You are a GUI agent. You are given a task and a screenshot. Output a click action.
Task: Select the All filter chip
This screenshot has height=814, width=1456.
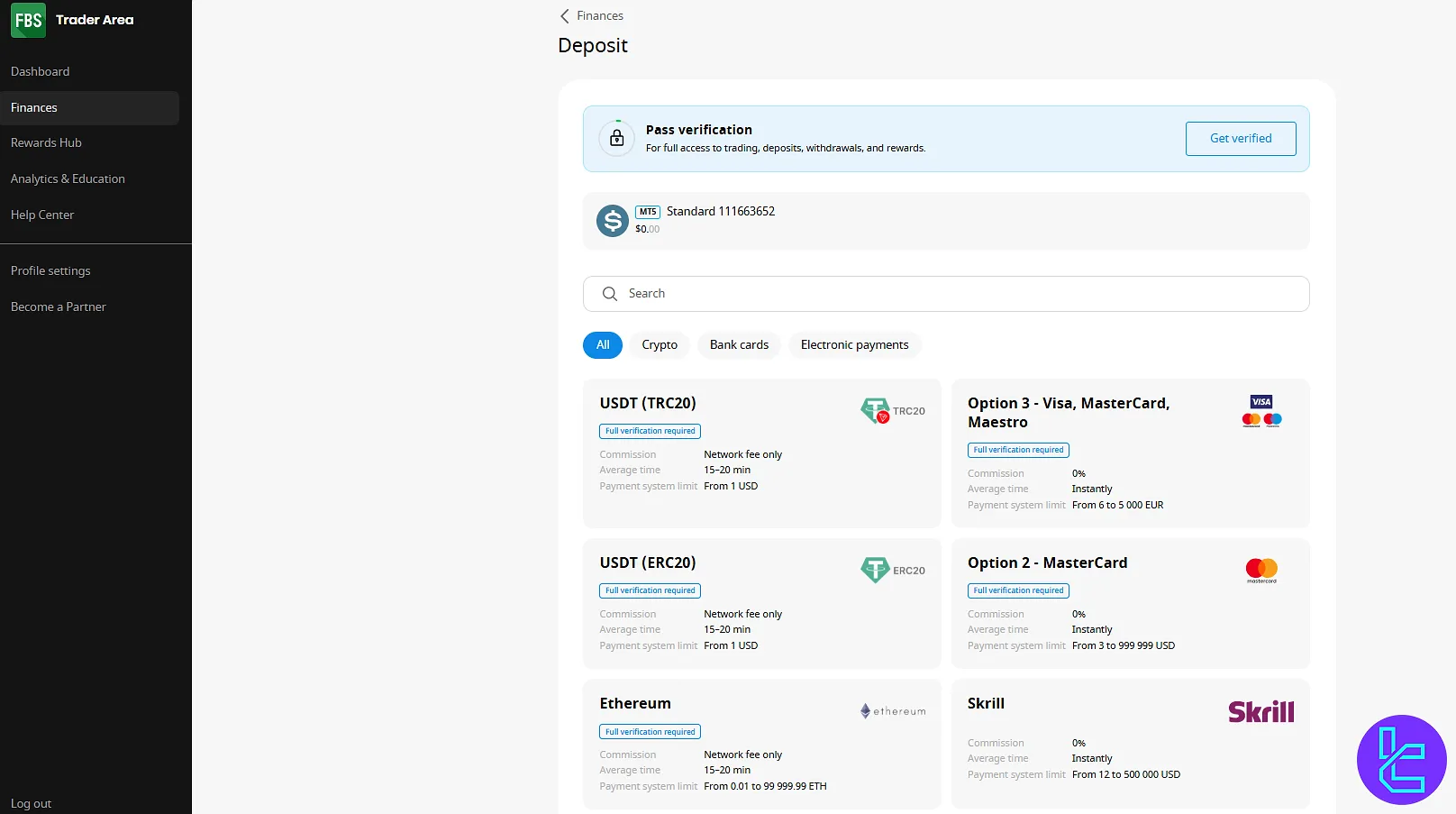[x=603, y=345]
